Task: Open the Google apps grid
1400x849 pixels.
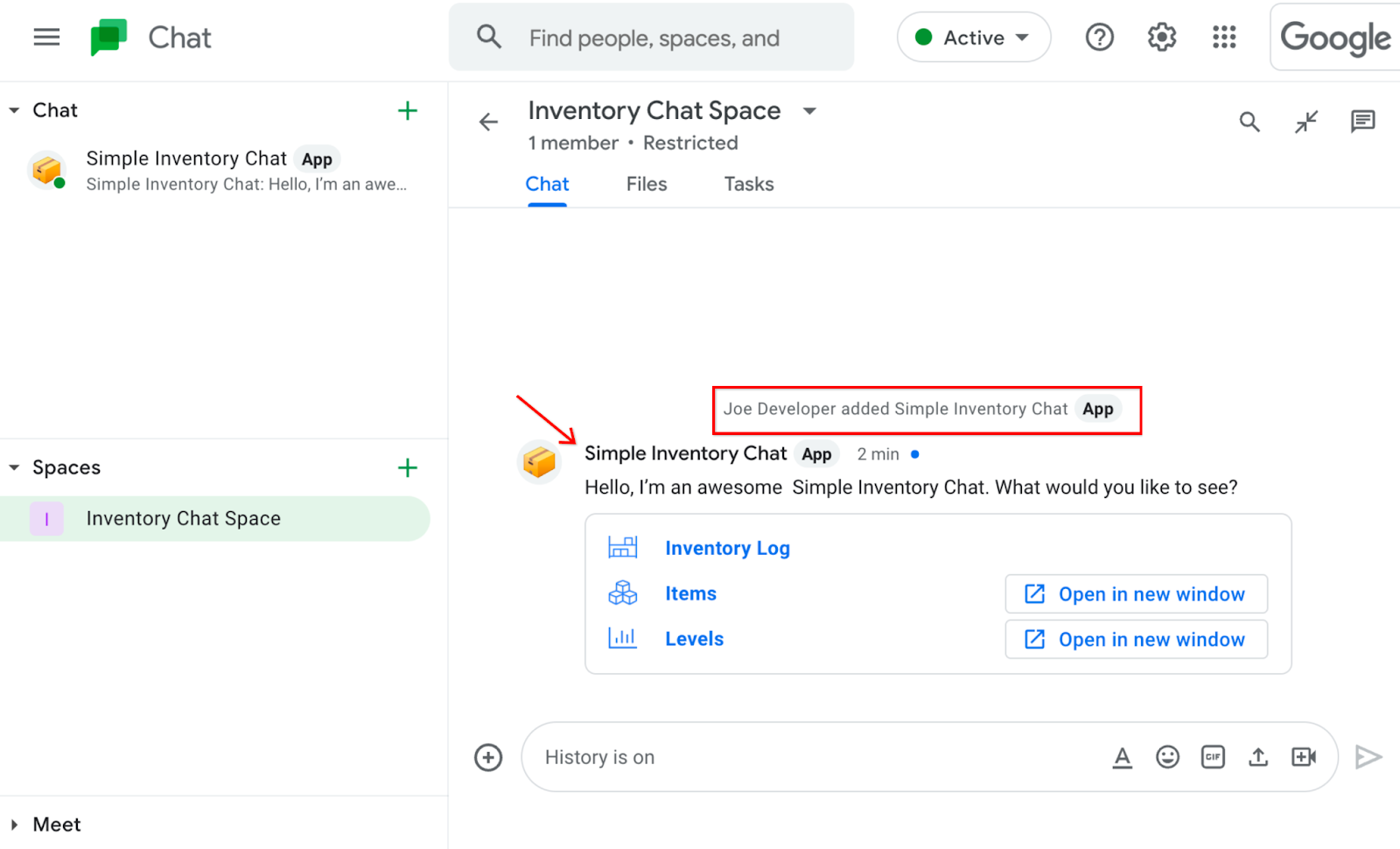Action: [1223, 37]
